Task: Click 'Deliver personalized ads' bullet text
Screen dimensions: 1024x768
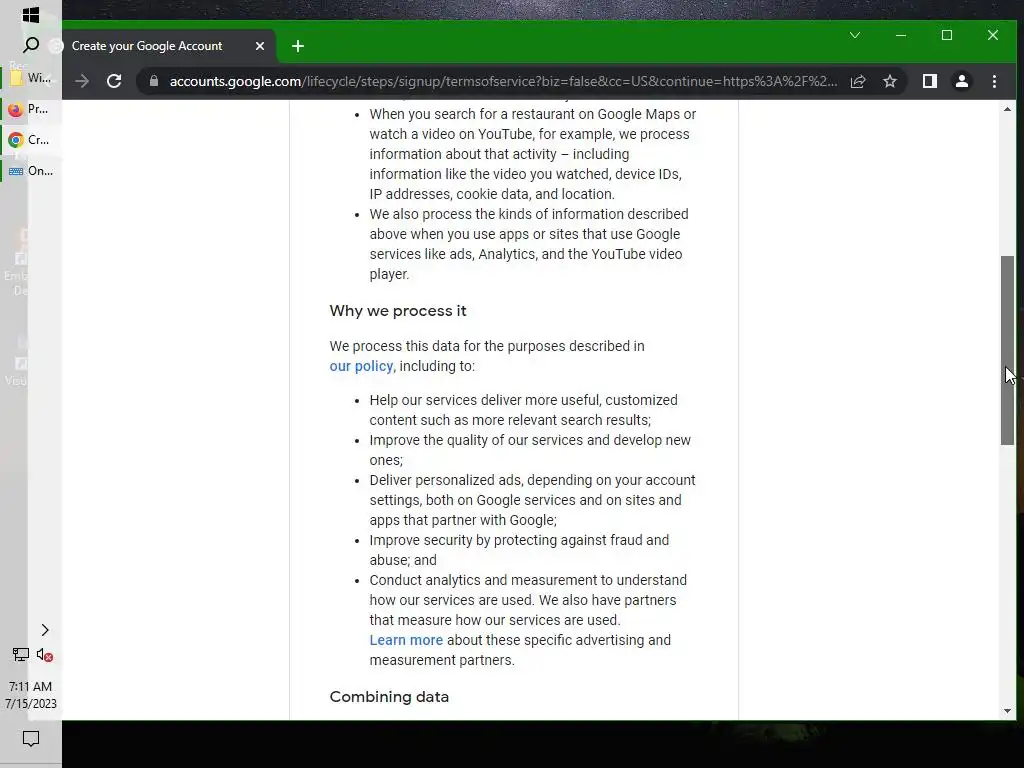Action: (532, 500)
